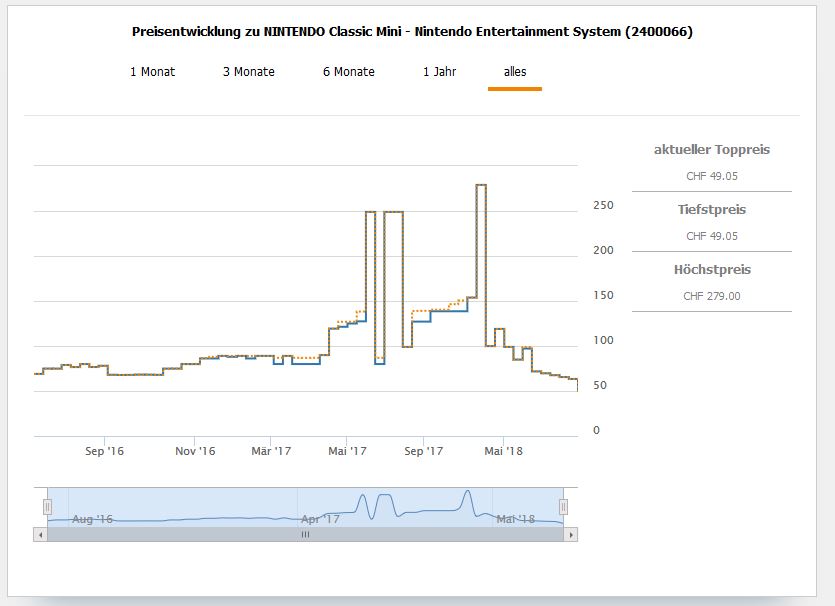
Task: Click 'aktueller Toppreis' label
Action: click(x=712, y=150)
